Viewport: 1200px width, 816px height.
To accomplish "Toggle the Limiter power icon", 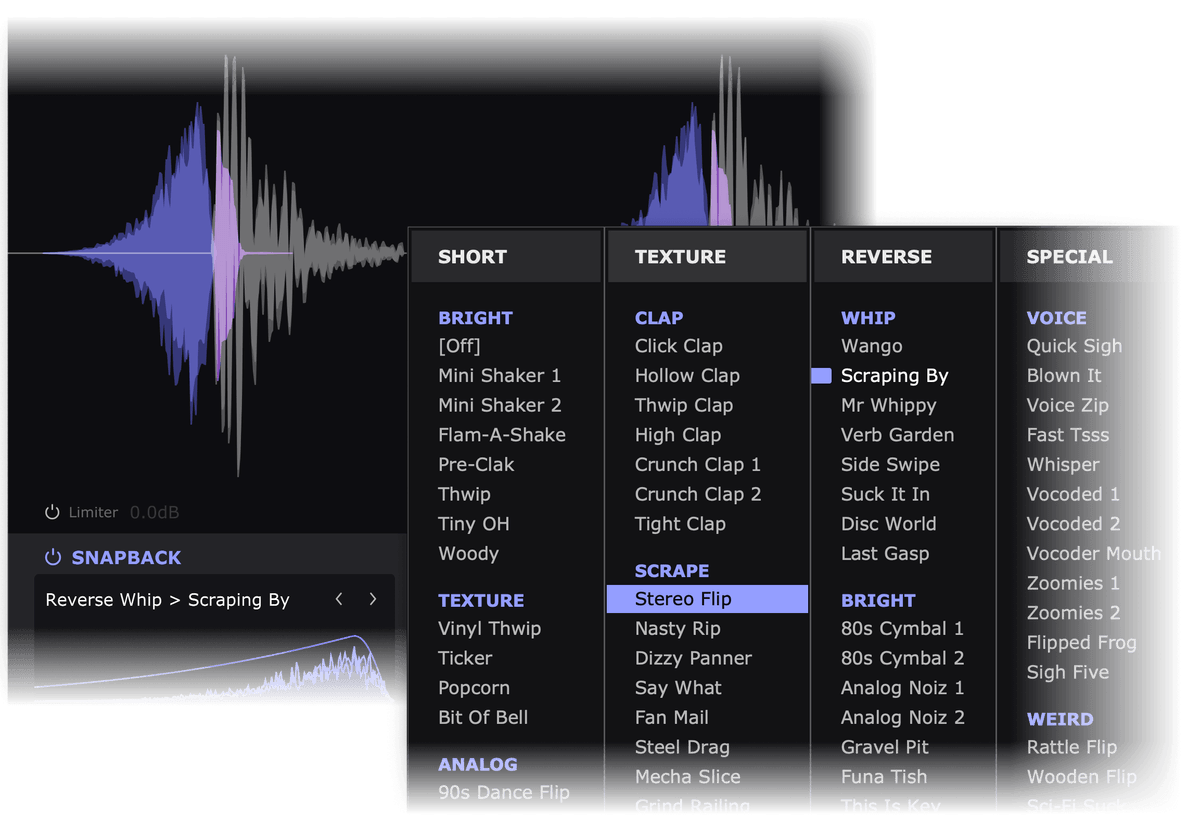I will (x=52, y=513).
